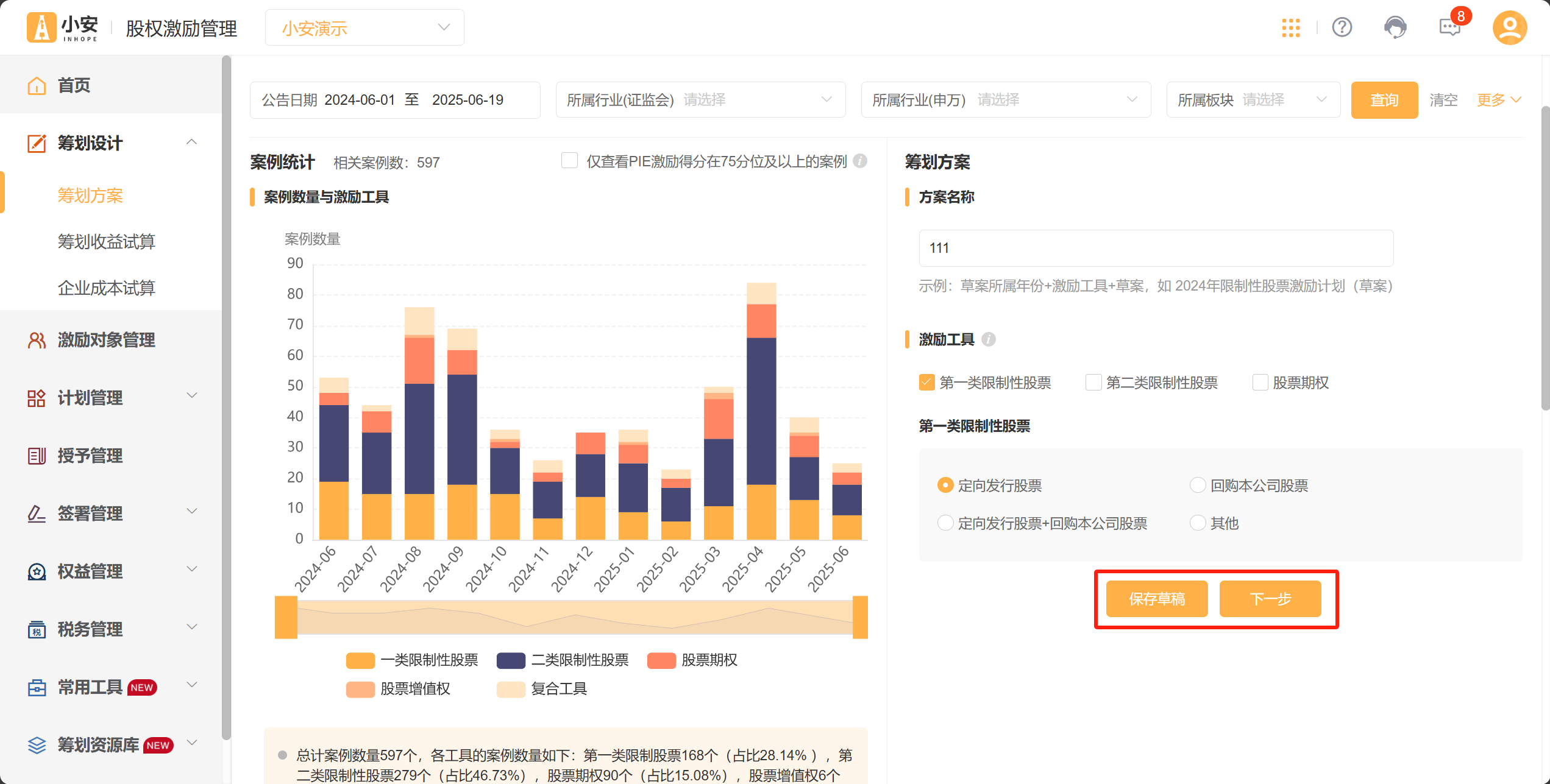The image size is (1550, 784).
Task: Open 所属板块 dropdown
Action: click(x=1253, y=100)
